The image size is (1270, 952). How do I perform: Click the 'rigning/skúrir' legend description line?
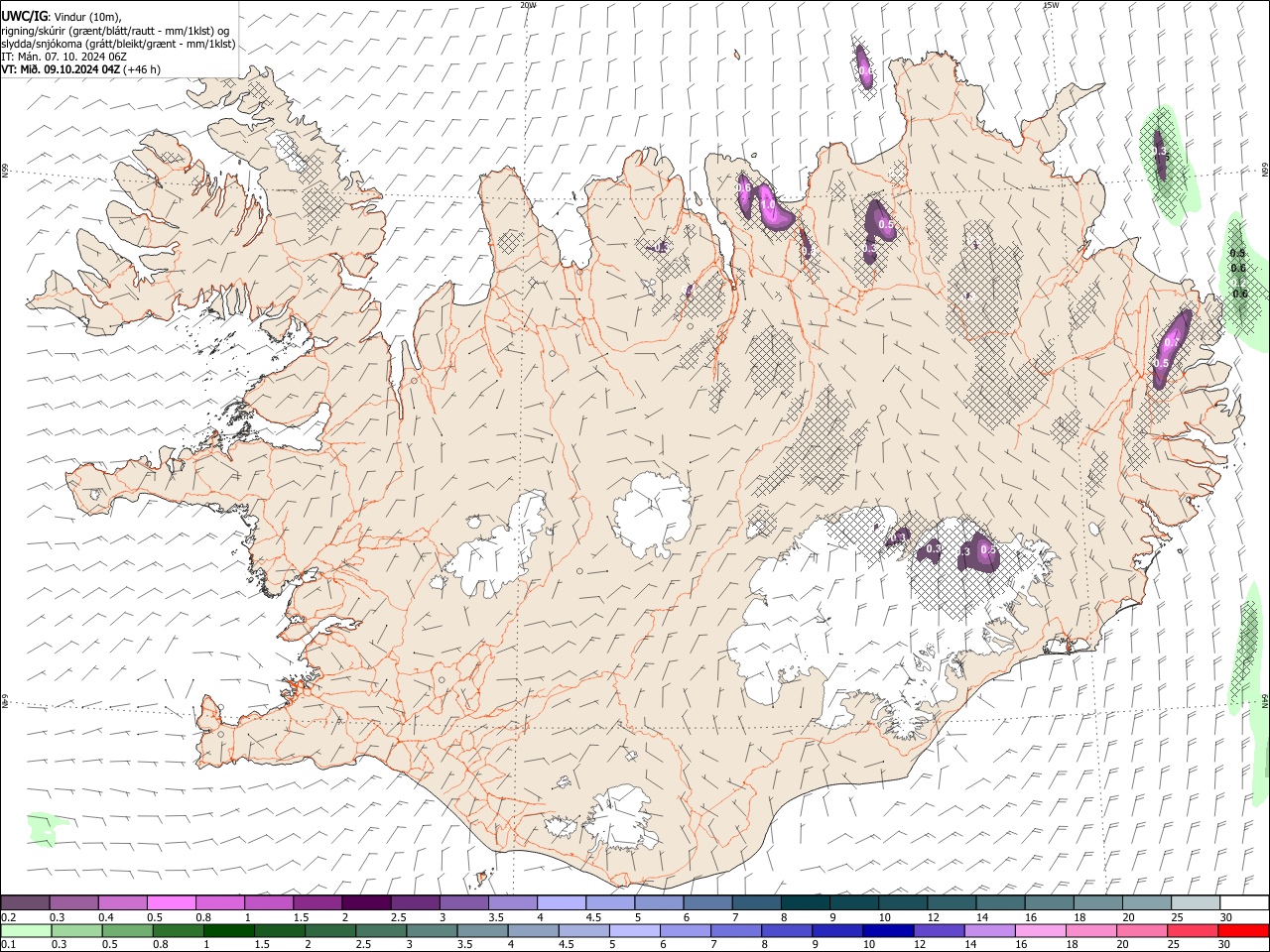(x=117, y=31)
